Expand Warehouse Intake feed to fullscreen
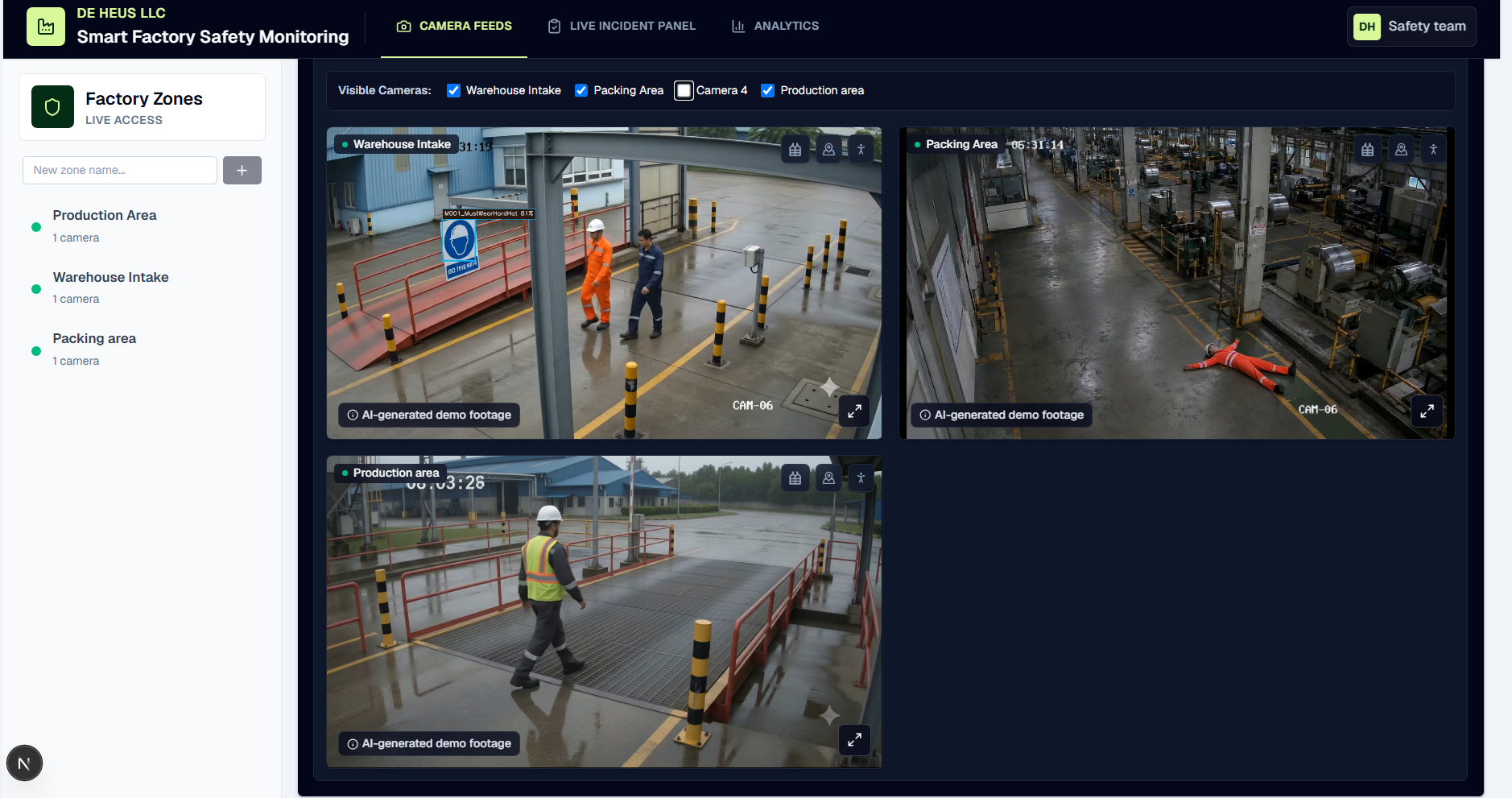 [854, 411]
